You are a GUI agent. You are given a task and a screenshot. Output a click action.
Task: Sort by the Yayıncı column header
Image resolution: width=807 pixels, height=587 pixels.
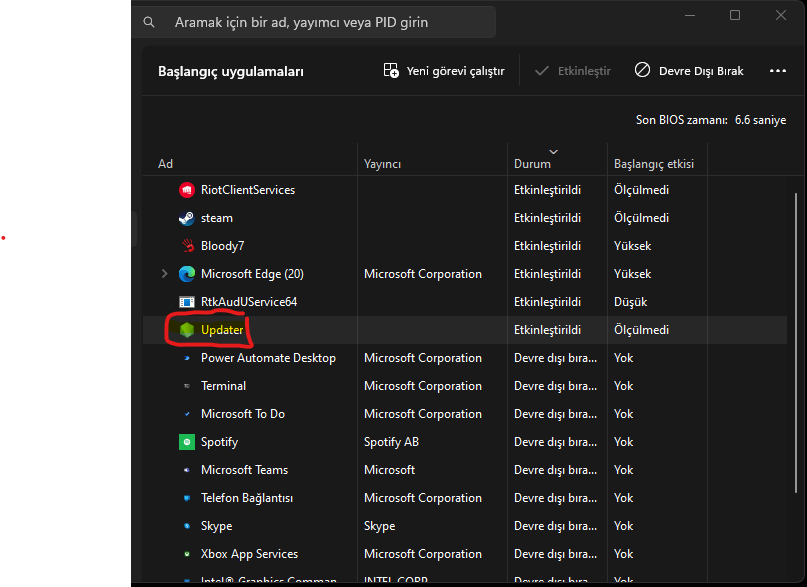pyautogui.click(x=382, y=164)
